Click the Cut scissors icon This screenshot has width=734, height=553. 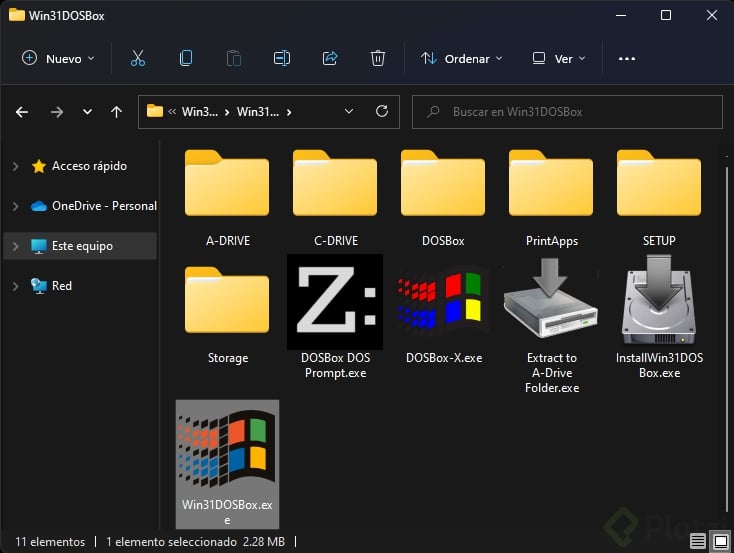pos(138,59)
